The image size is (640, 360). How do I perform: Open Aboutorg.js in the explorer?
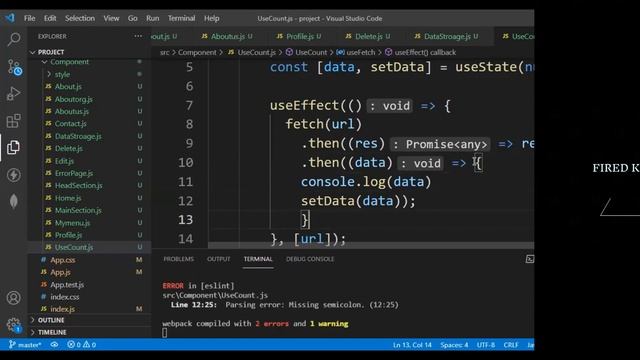pos(73,99)
